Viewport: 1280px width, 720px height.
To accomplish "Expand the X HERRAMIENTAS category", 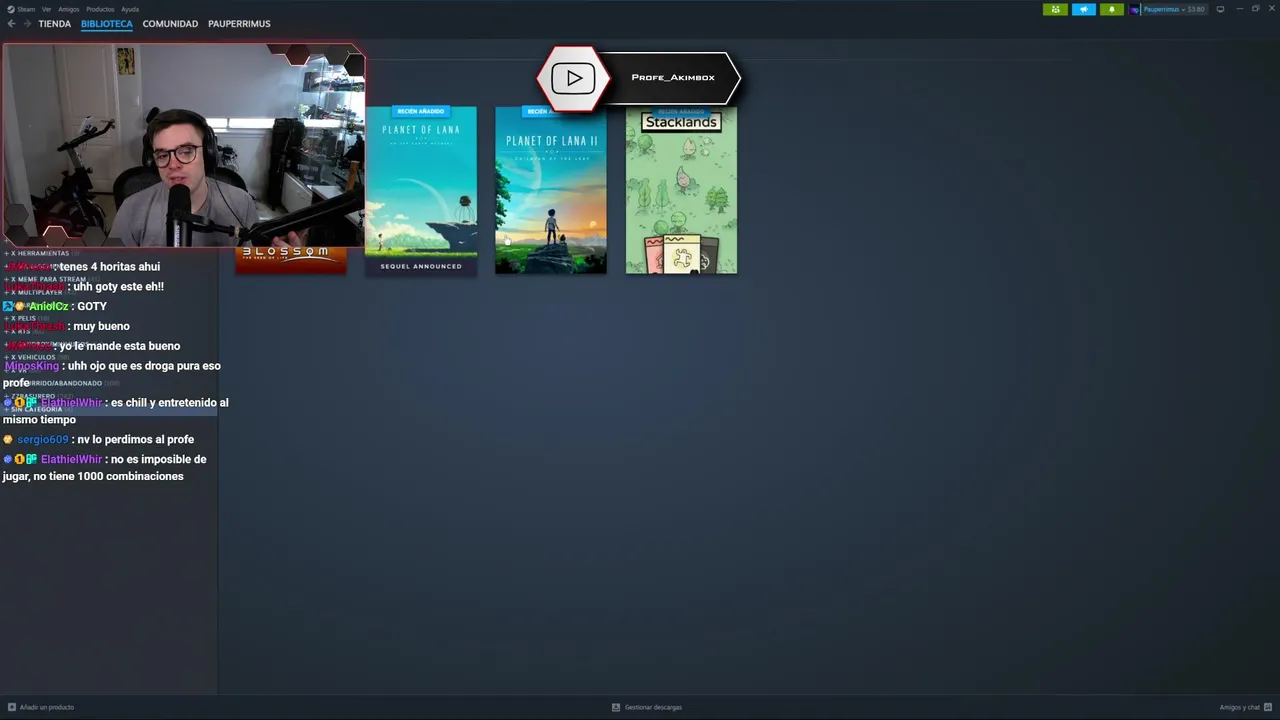I will click(x=40, y=253).
